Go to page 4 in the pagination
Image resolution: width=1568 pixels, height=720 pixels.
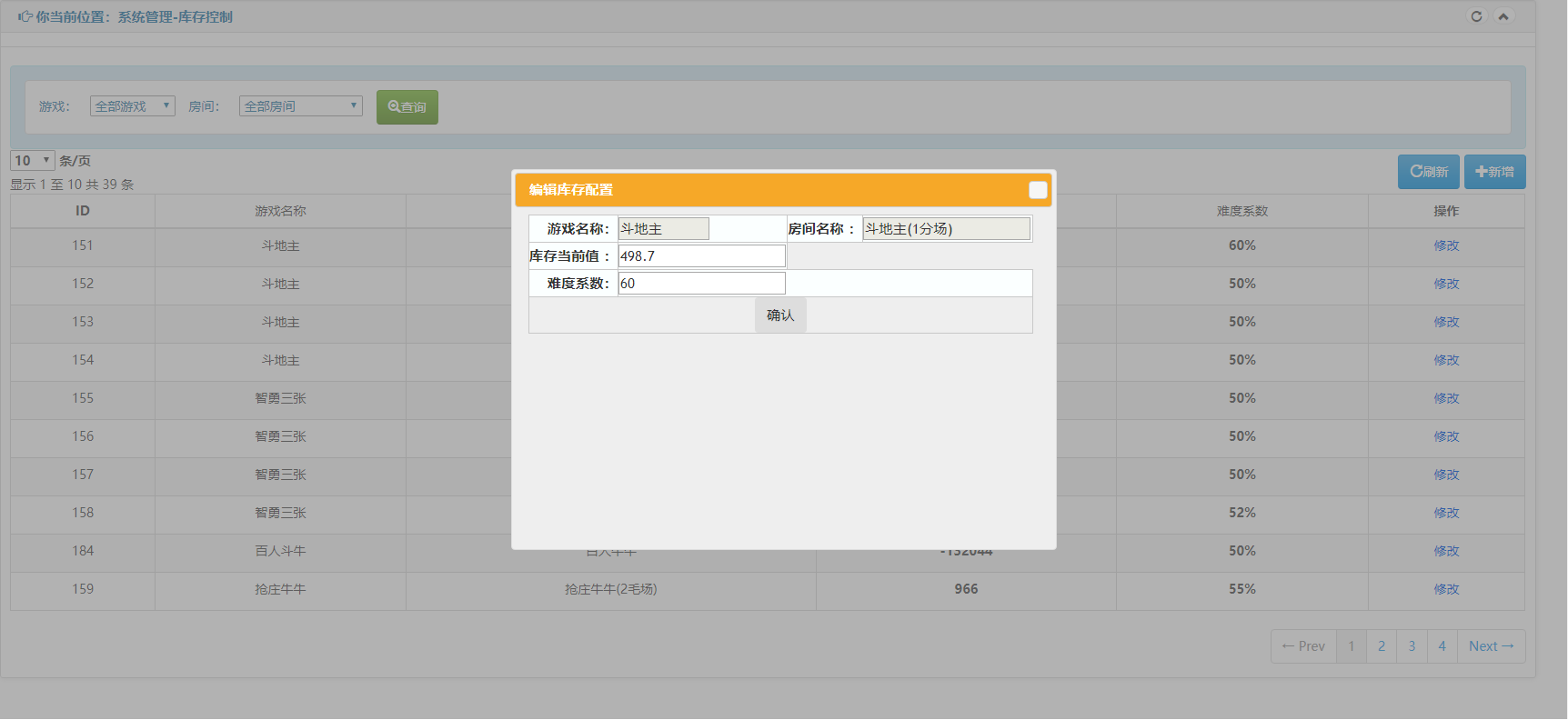pos(1442,646)
